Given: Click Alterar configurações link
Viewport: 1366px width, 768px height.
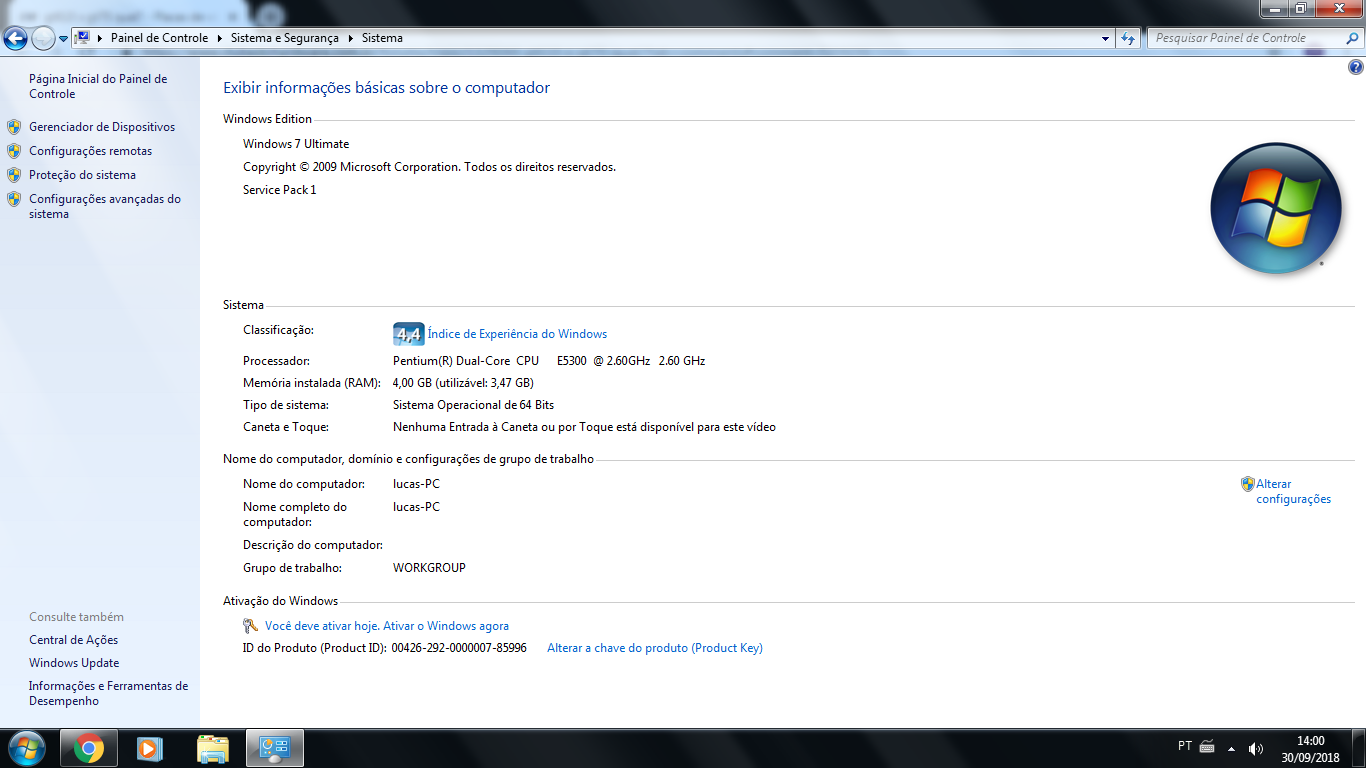Looking at the screenshot, I should [x=1293, y=491].
